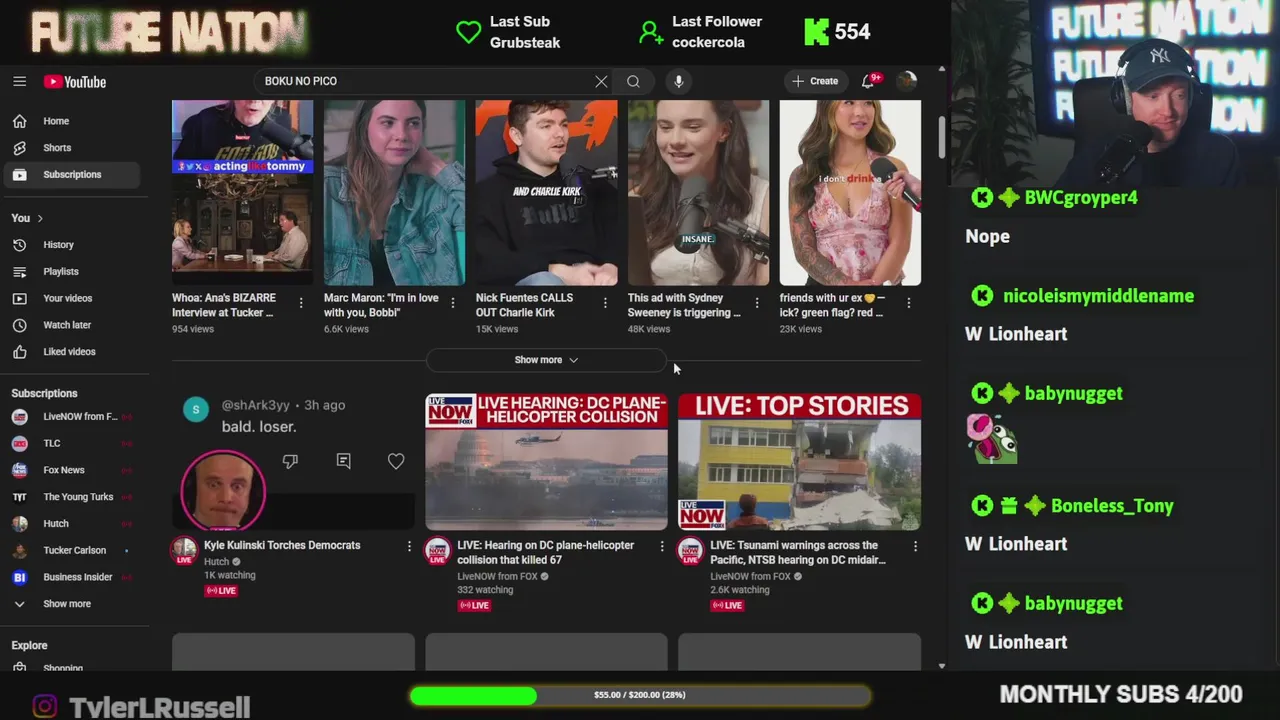Click Hutch channel avatar beside Kyle Kulinski video
This screenshot has width=1280, height=720.
pos(184,551)
